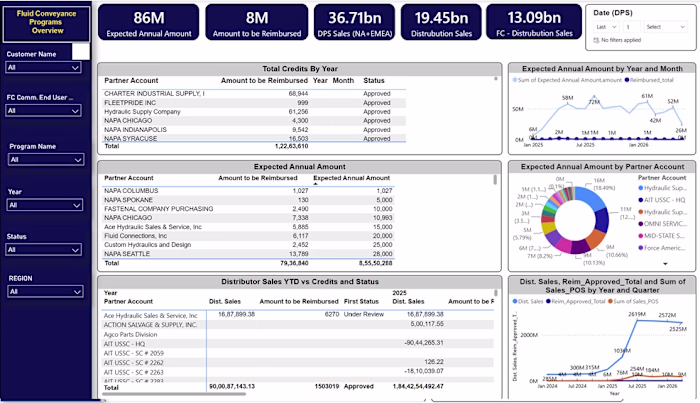Click the legend scroll-down arrow in donut chart

665,264
